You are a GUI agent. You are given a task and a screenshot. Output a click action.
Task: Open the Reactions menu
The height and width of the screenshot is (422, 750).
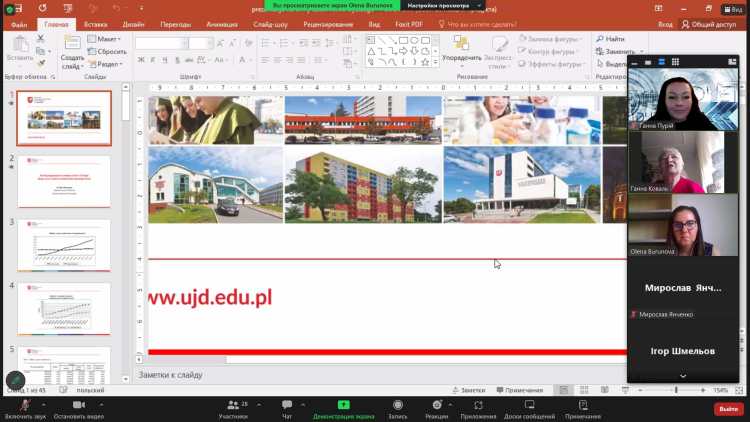click(436, 404)
